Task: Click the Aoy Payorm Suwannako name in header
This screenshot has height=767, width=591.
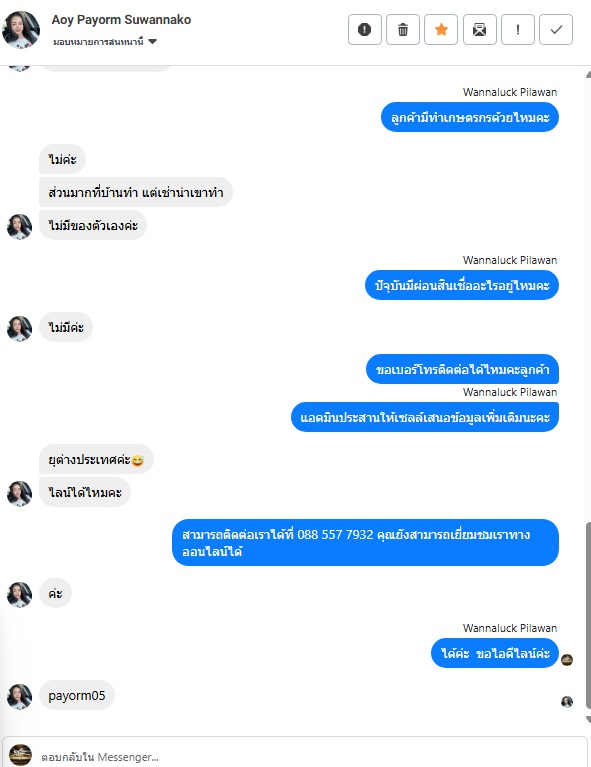Action: [121, 20]
